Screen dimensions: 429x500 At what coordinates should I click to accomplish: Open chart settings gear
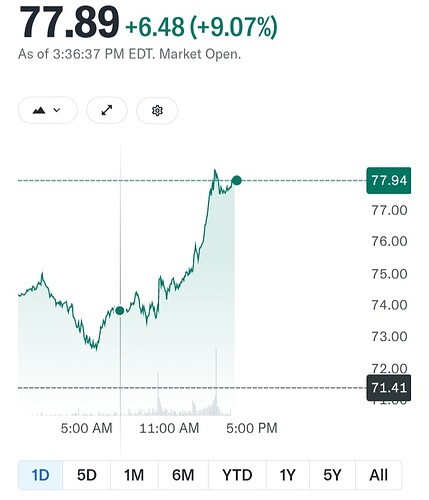pyautogui.click(x=157, y=110)
